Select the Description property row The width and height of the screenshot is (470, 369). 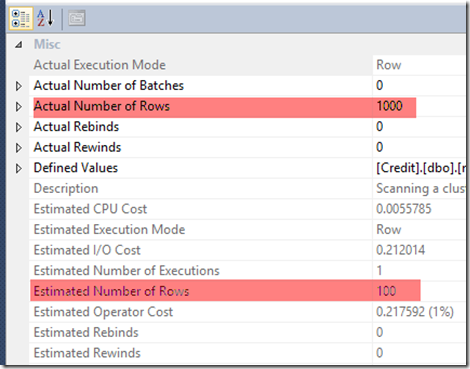247,189
